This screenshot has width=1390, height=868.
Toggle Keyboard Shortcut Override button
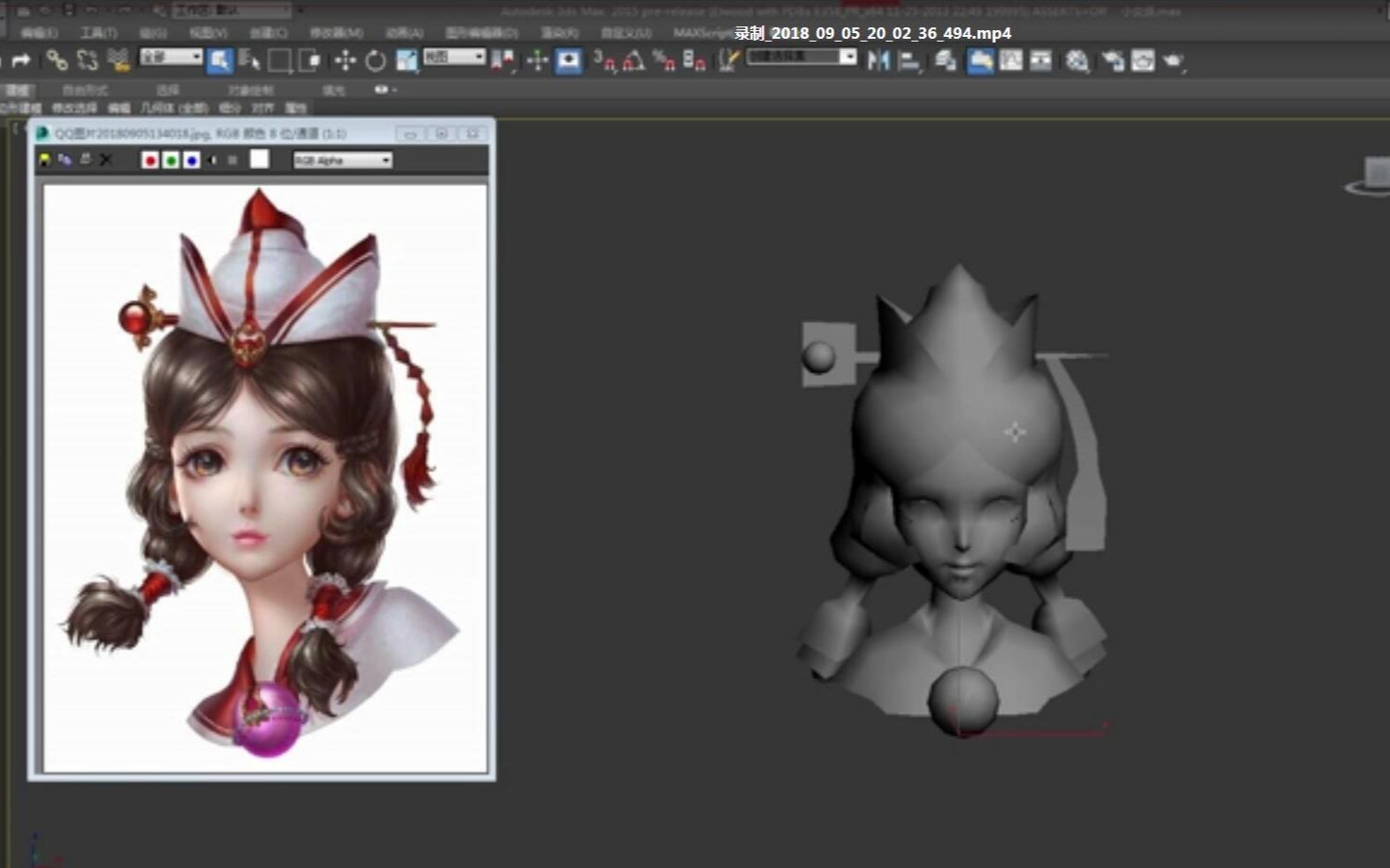point(569,61)
